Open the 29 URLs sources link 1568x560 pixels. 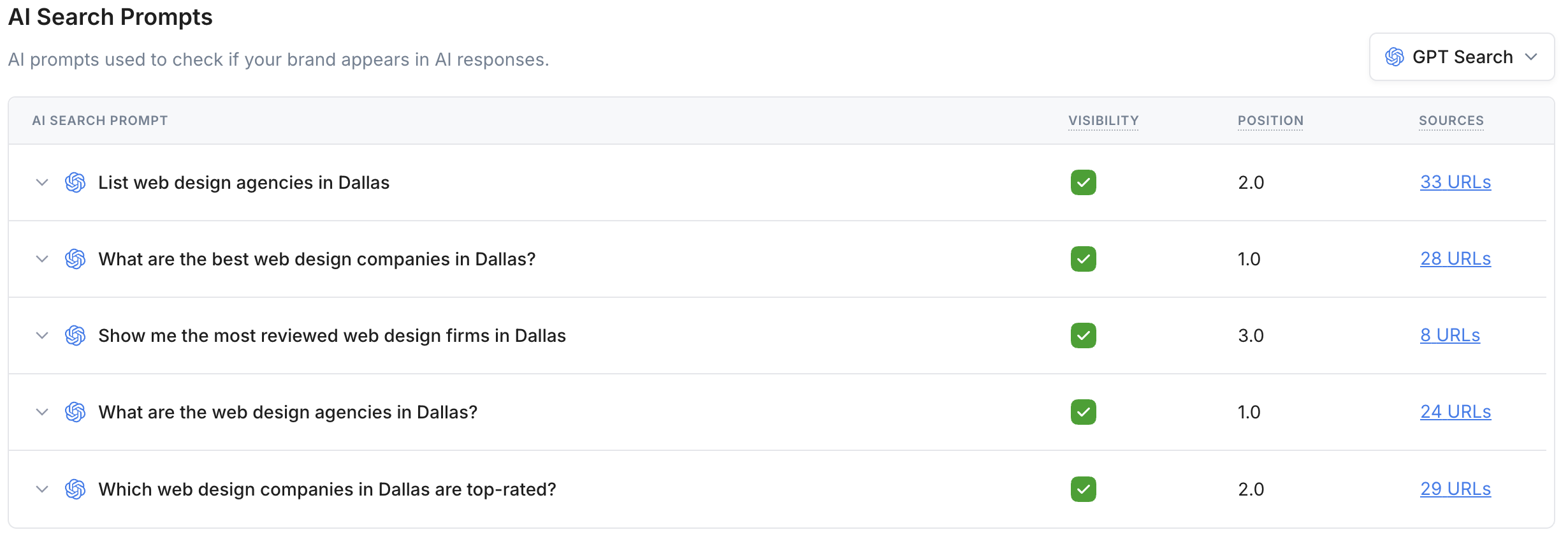click(1455, 489)
